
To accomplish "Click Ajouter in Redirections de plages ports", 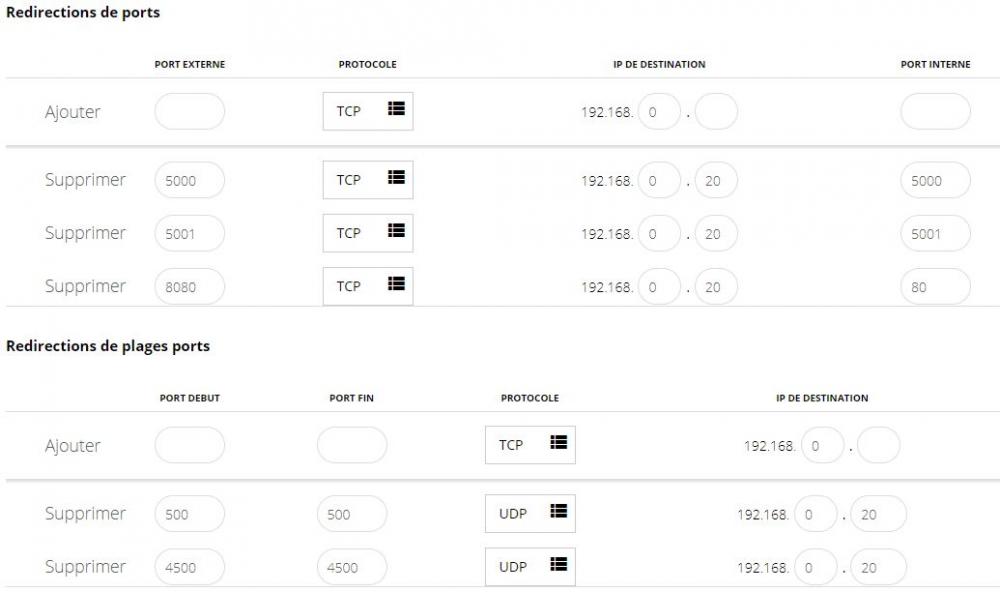I will (72, 446).
